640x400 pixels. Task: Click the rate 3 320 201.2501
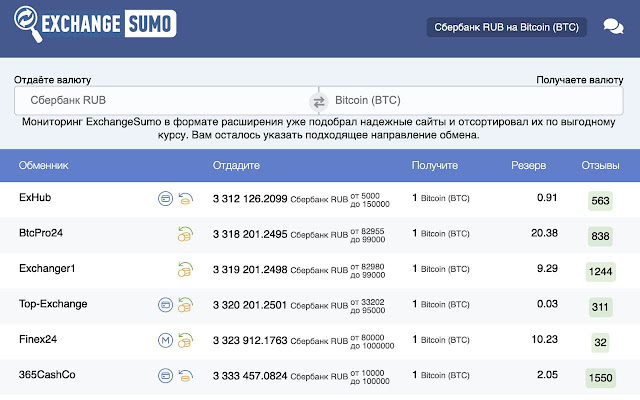click(249, 305)
